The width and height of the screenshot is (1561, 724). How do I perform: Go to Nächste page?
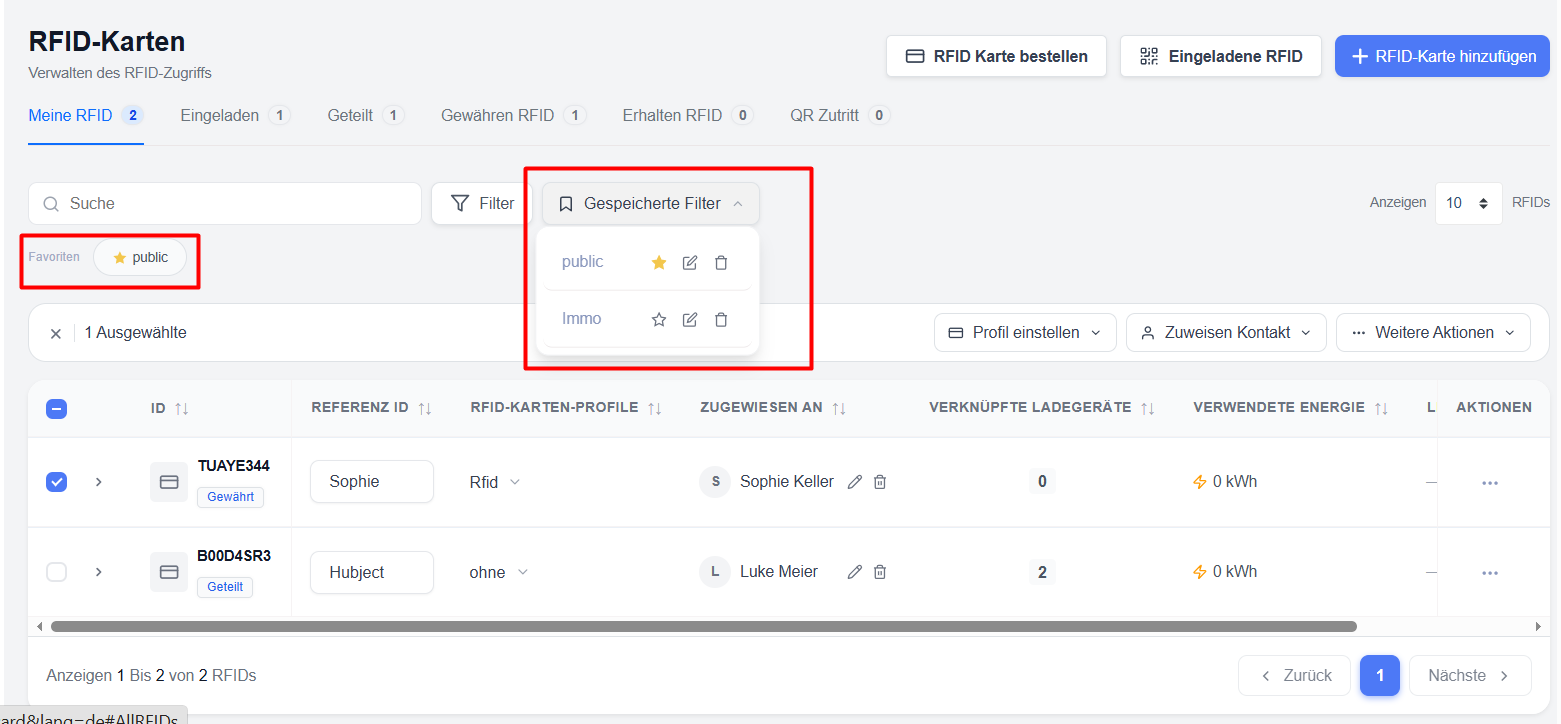[1470, 676]
